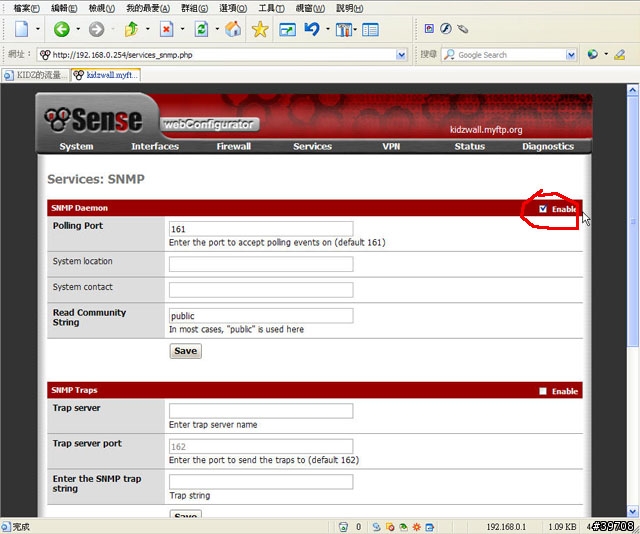Open the VPN navigation menu
This screenshot has width=640, height=534.
pos(391,146)
